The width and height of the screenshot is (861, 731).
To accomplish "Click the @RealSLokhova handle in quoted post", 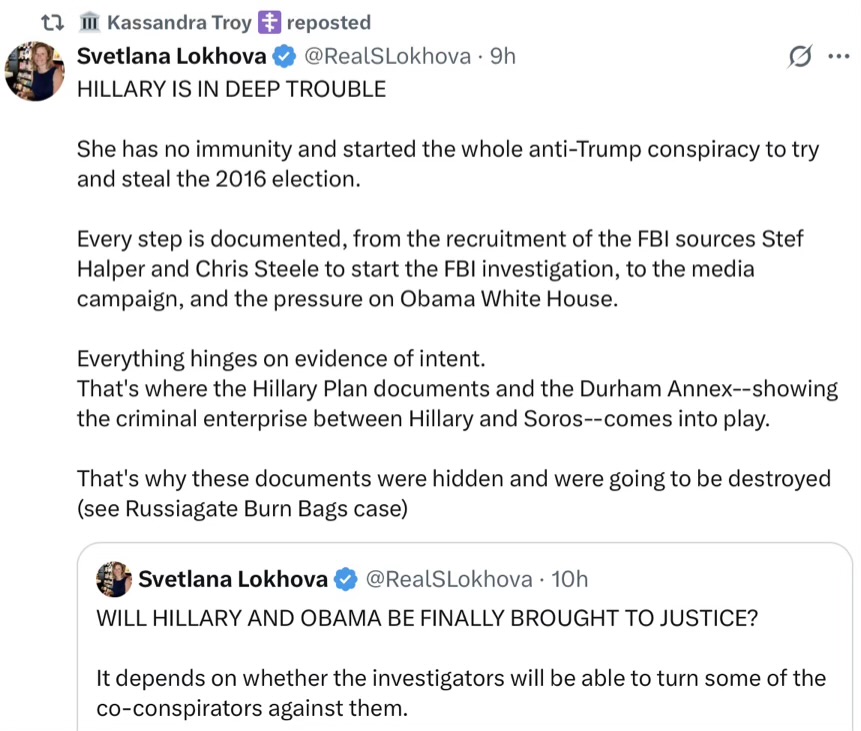I will (448, 579).
